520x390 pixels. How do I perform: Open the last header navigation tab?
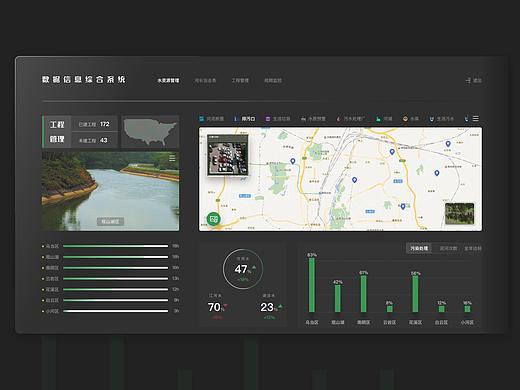pyautogui.click(x=273, y=80)
